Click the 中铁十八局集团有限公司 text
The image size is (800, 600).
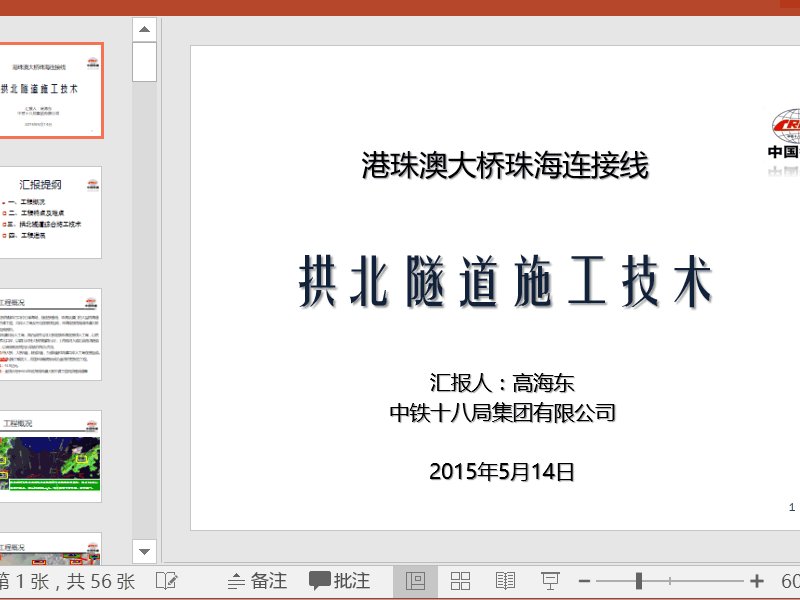[502, 412]
